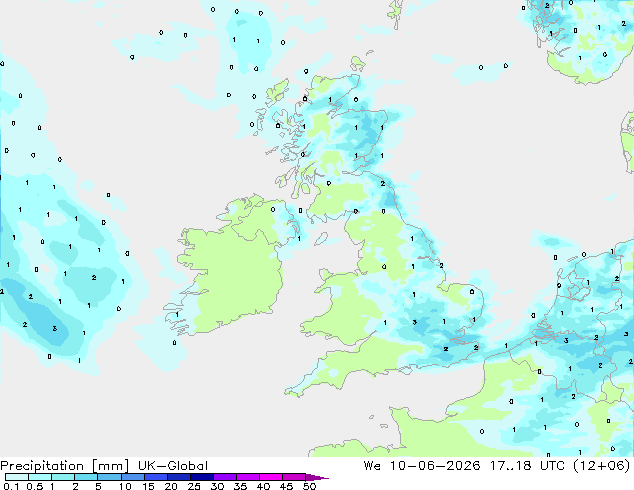
Task: Click the "[mm]" unit label
Action: tap(110, 466)
